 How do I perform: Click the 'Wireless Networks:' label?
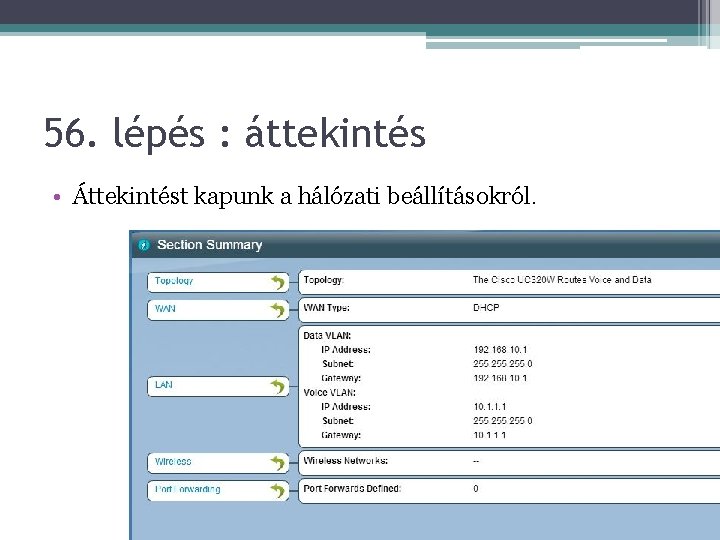tap(345, 461)
